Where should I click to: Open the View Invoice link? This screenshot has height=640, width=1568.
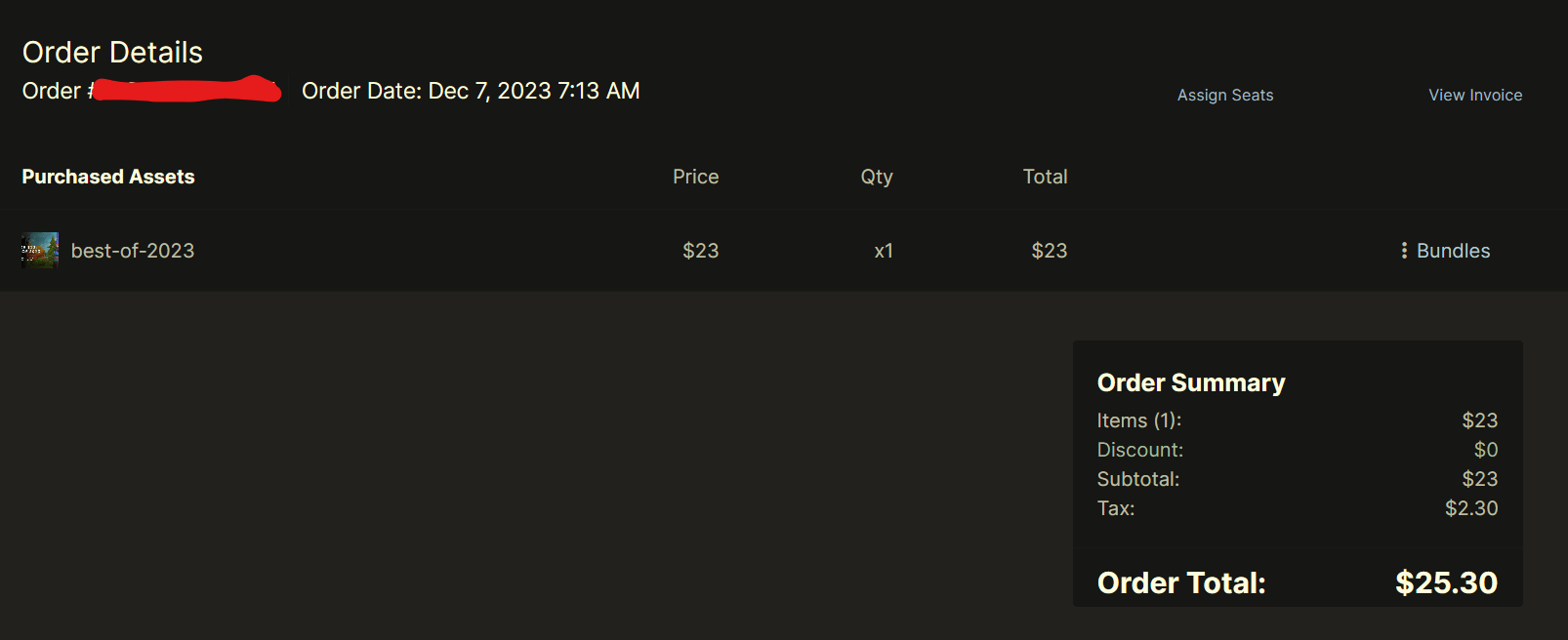[x=1475, y=95]
